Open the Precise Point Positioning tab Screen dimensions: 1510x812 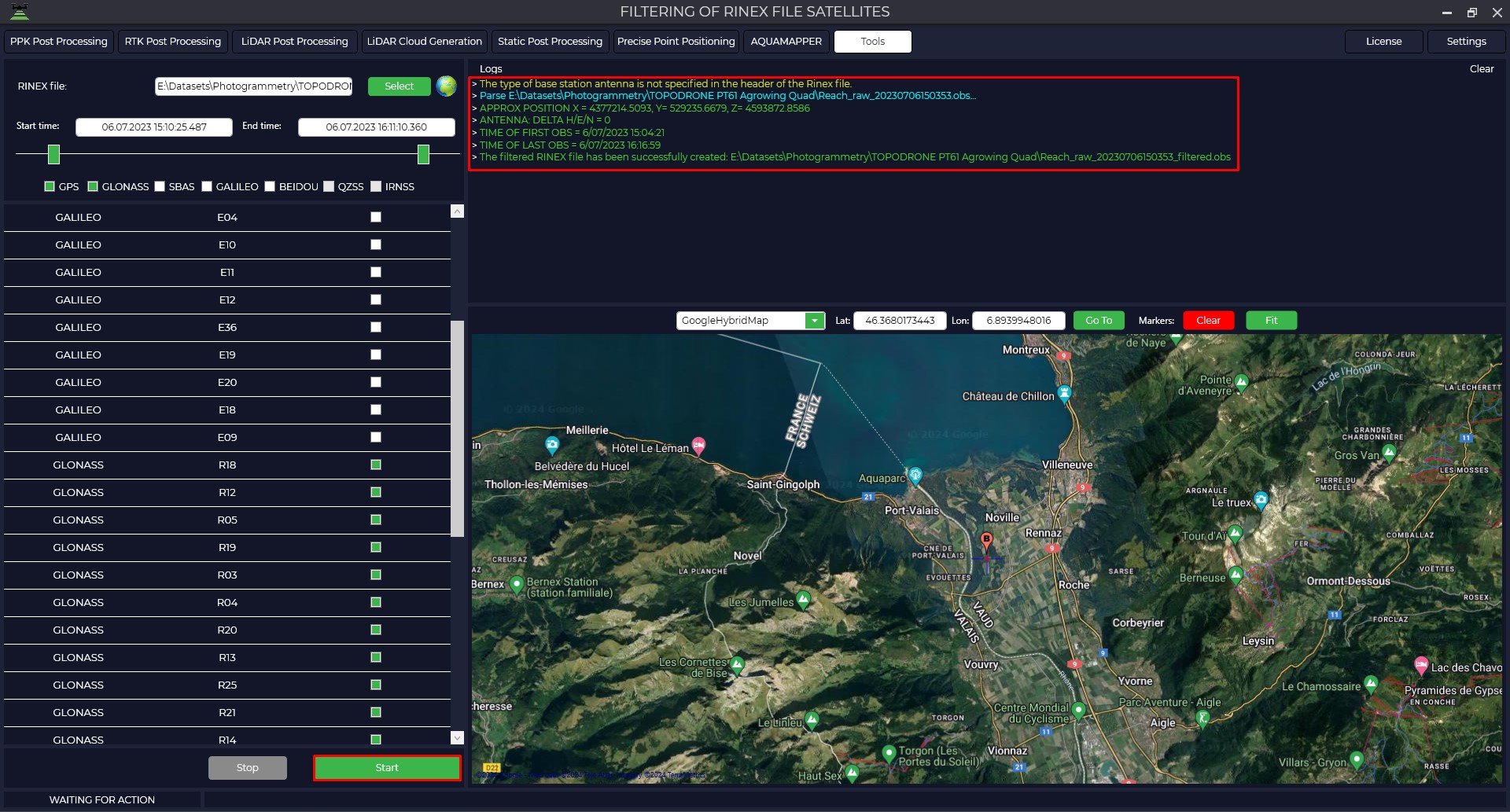click(x=676, y=42)
